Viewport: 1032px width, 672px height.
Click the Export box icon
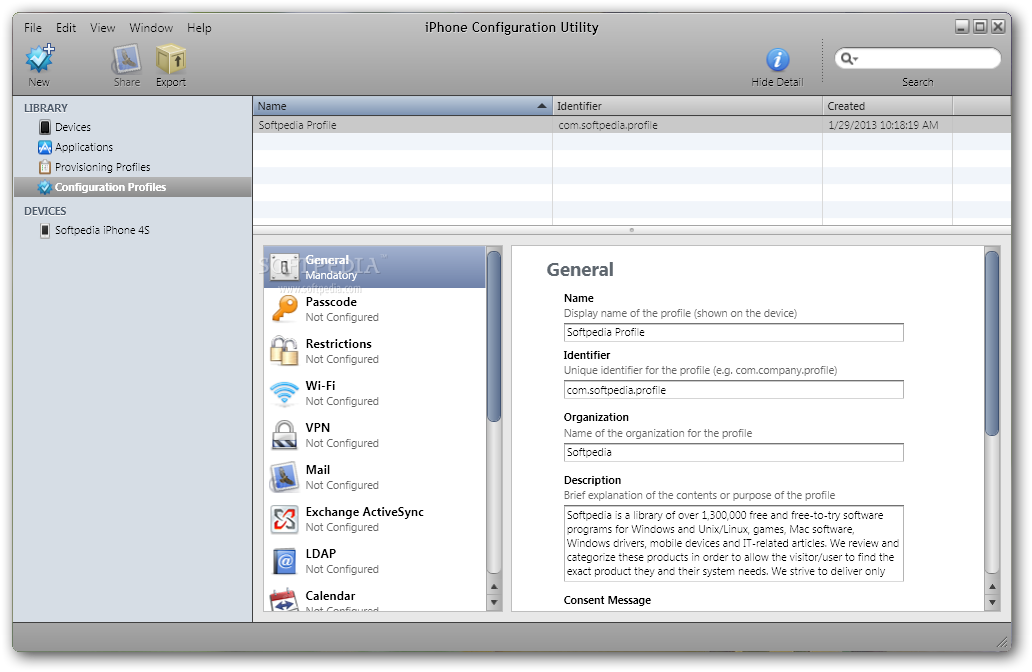[x=171, y=59]
